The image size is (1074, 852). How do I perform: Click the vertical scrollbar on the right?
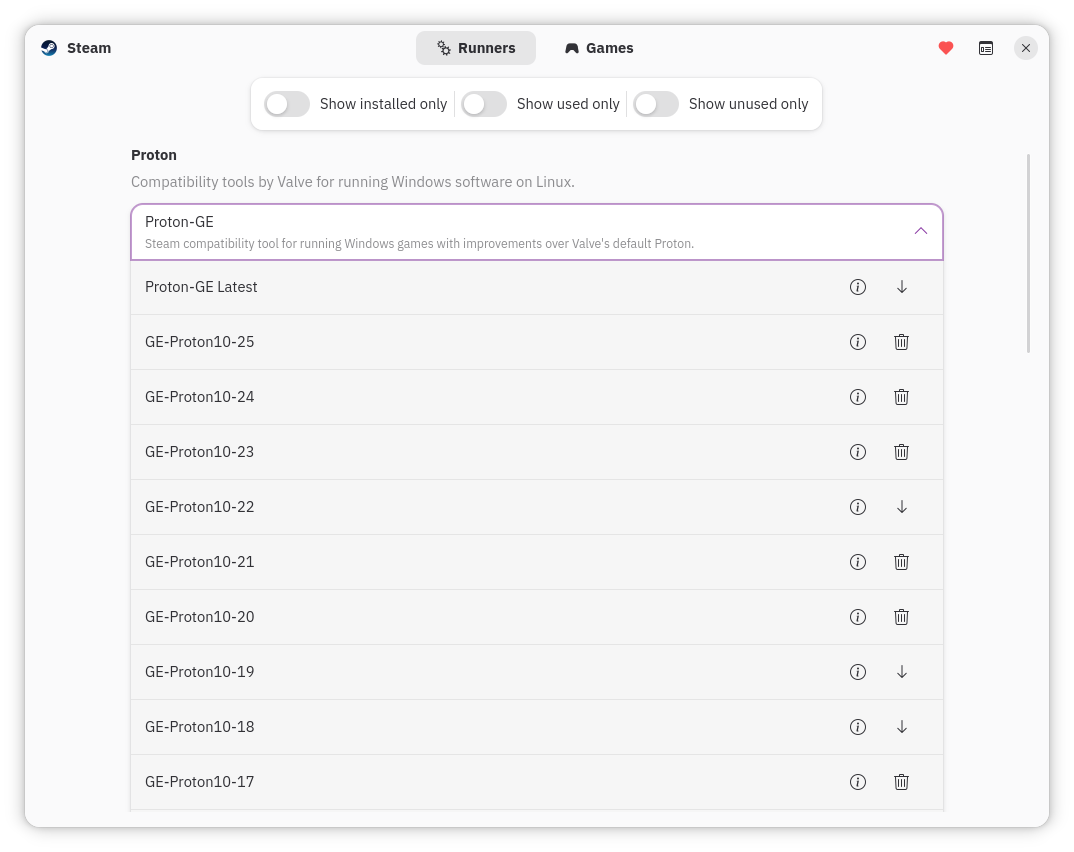[x=1028, y=253]
